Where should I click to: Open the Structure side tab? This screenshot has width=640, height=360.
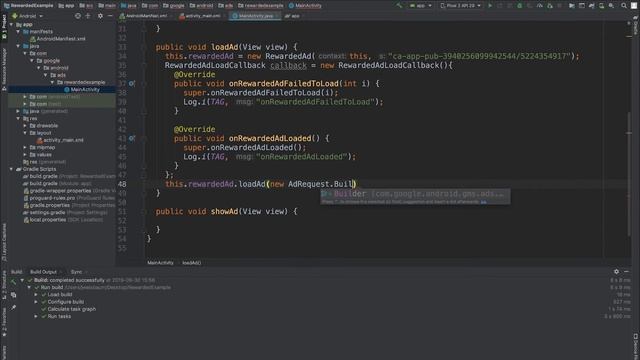click(4, 284)
